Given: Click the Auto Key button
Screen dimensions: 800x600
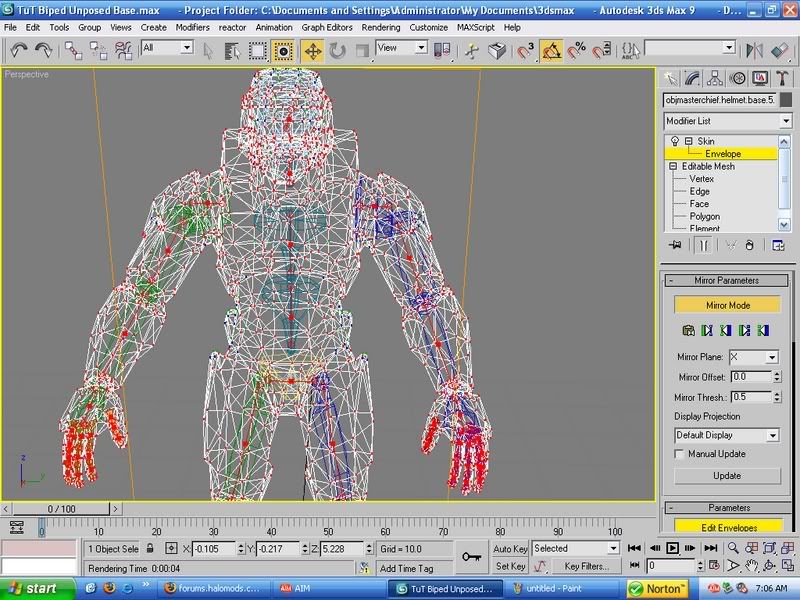Looking at the screenshot, I should 510,548.
